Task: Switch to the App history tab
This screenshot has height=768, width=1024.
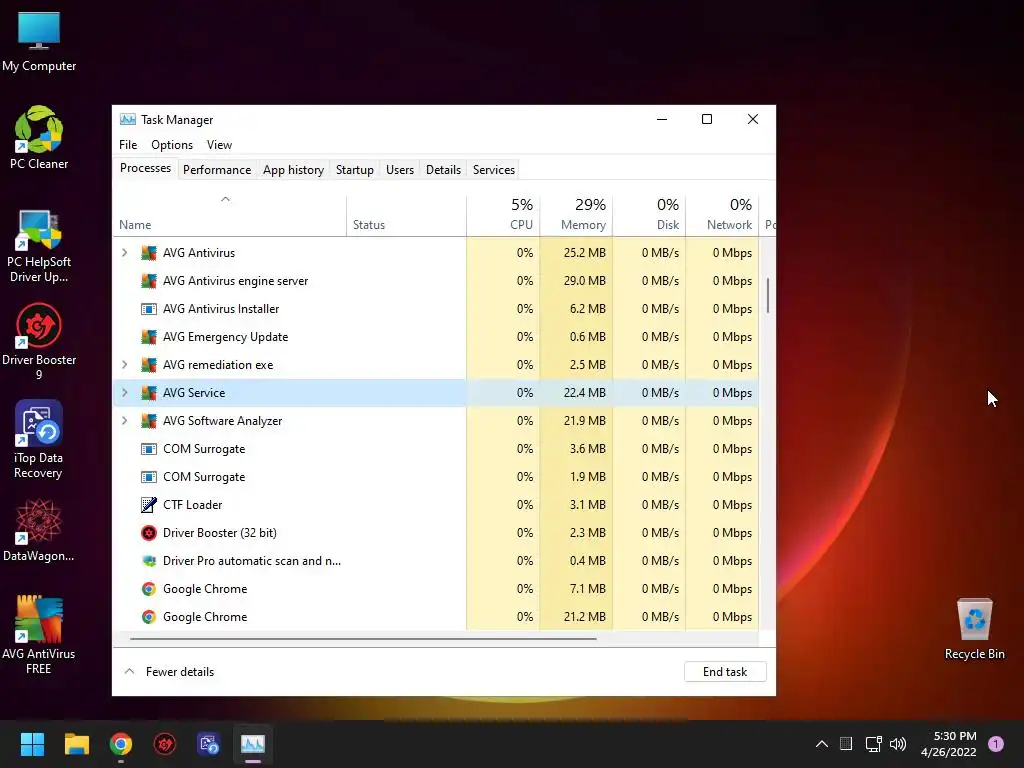Action: (x=293, y=170)
